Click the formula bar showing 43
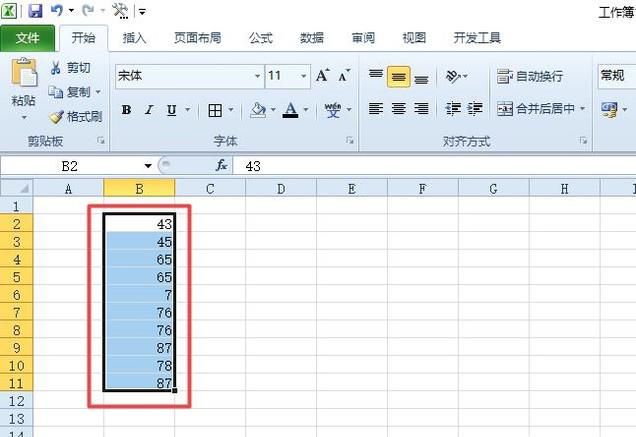The image size is (636, 437). [434, 166]
